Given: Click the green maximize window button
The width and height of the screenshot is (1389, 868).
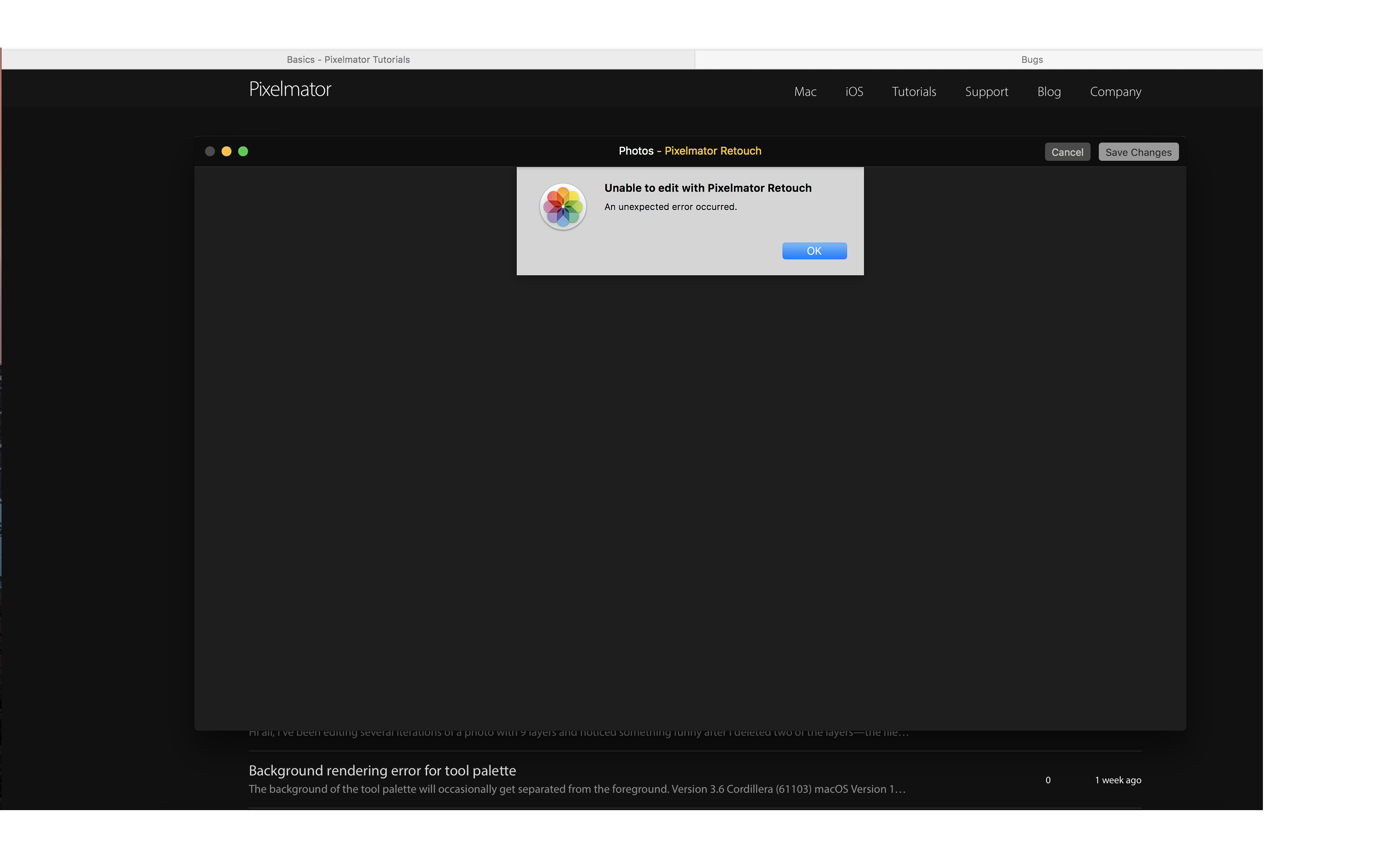Looking at the screenshot, I should click(243, 151).
